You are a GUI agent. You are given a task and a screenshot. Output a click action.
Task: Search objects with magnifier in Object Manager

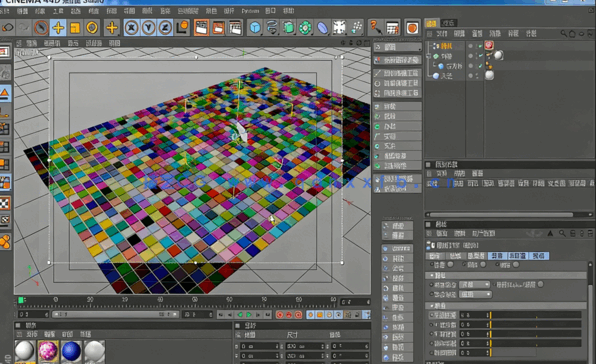coord(563,34)
